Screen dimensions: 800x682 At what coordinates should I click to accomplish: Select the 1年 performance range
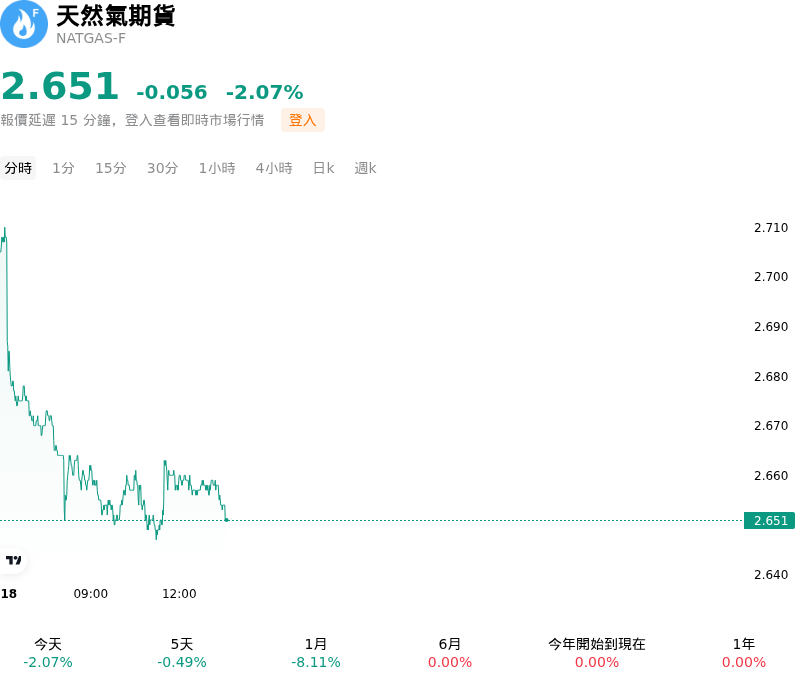tap(743, 653)
